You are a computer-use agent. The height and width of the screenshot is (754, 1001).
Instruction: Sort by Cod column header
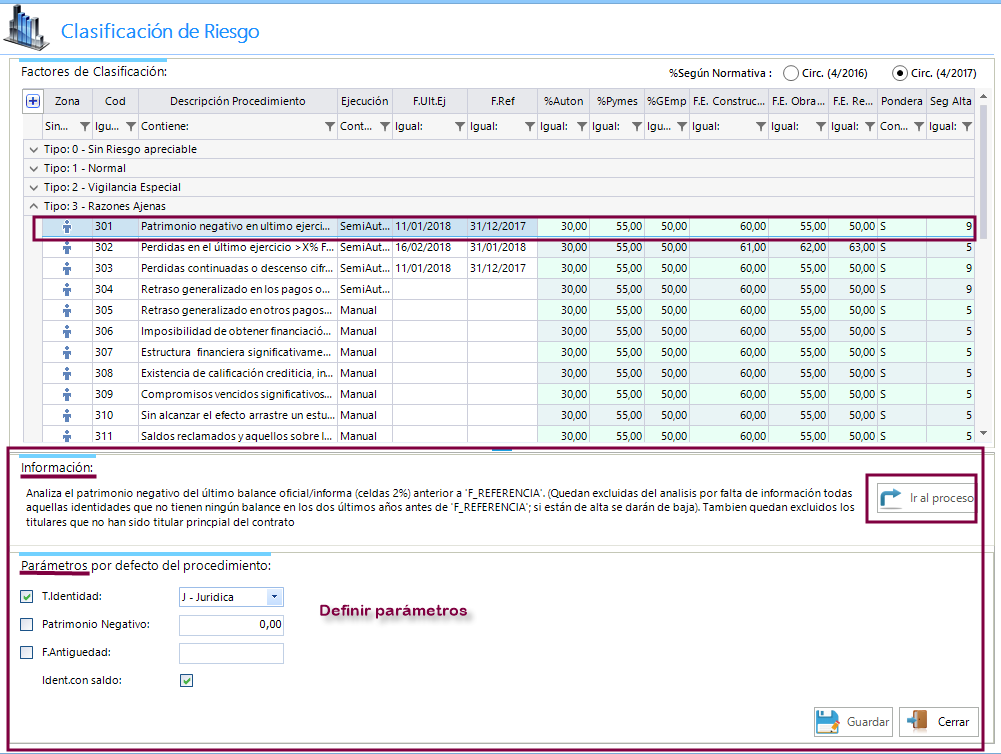click(116, 101)
